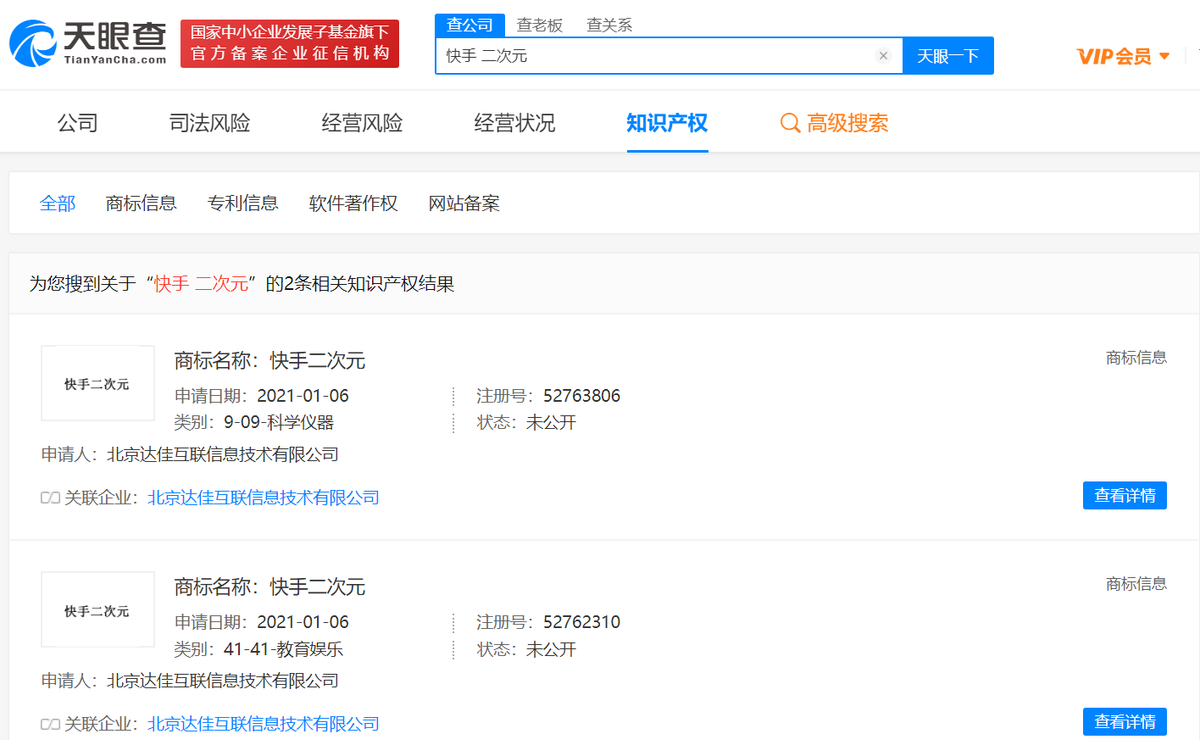Switch to the 查关系 search tab

(x=609, y=24)
